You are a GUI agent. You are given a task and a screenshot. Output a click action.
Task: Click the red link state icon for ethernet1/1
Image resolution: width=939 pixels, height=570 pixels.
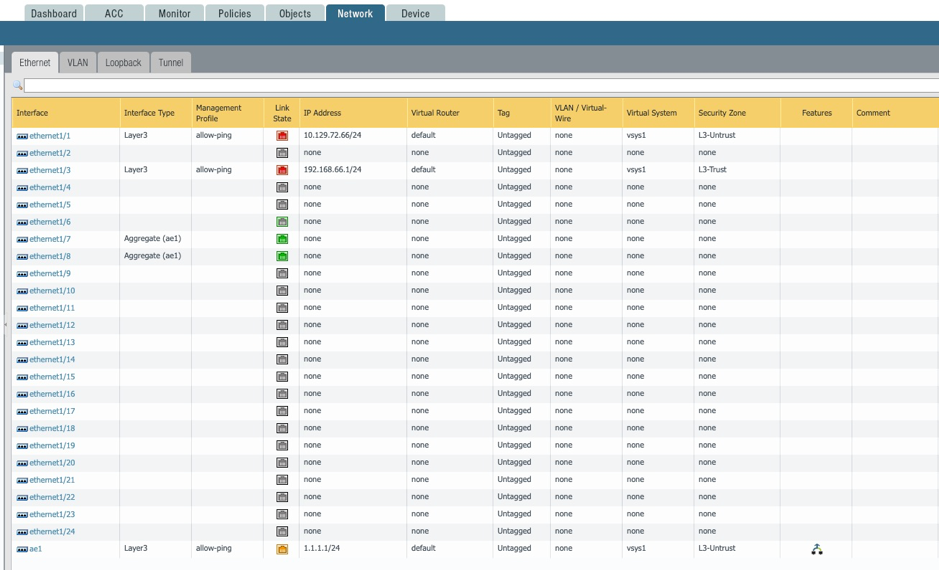282,136
